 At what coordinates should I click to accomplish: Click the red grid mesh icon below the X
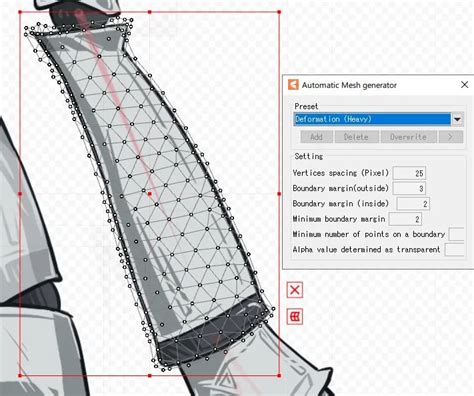click(295, 316)
